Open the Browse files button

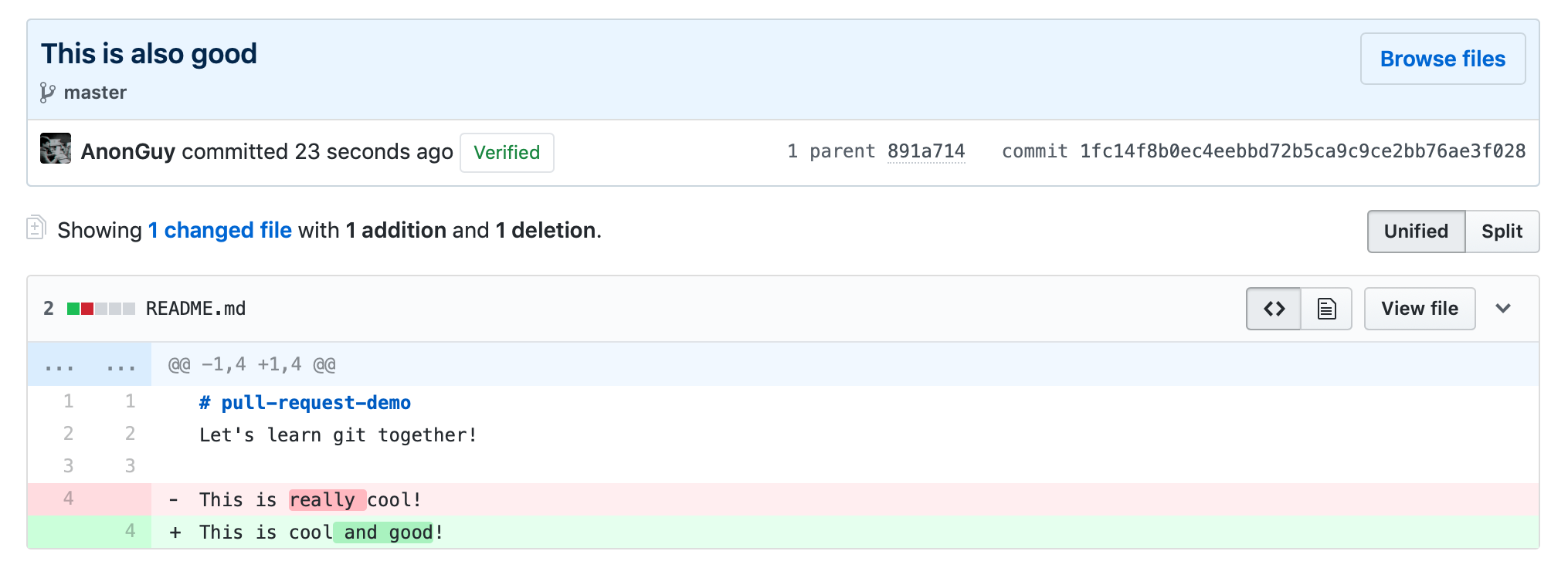(1442, 59)
